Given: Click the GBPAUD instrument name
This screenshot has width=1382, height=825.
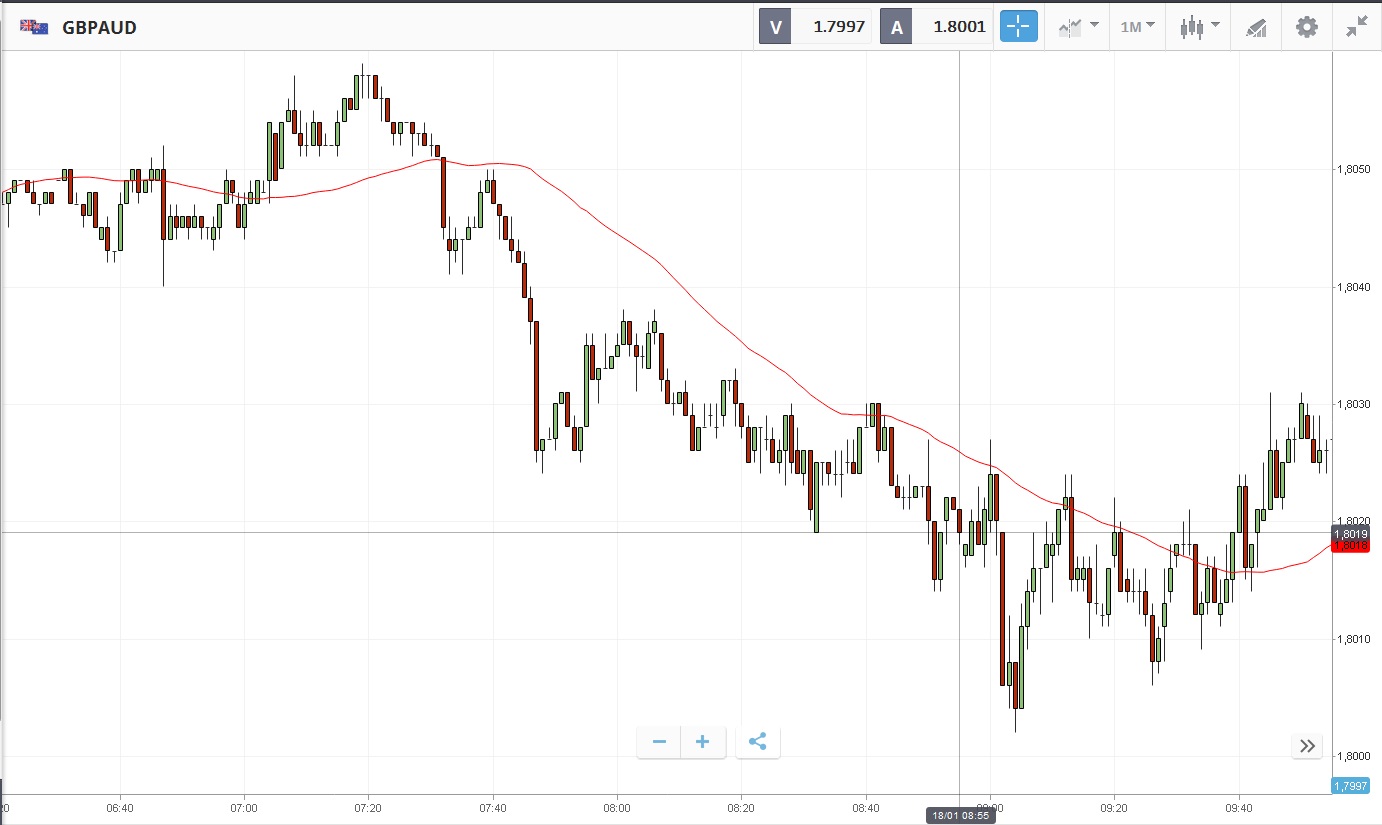Looking at the screenshot, I should click(99, 28).
